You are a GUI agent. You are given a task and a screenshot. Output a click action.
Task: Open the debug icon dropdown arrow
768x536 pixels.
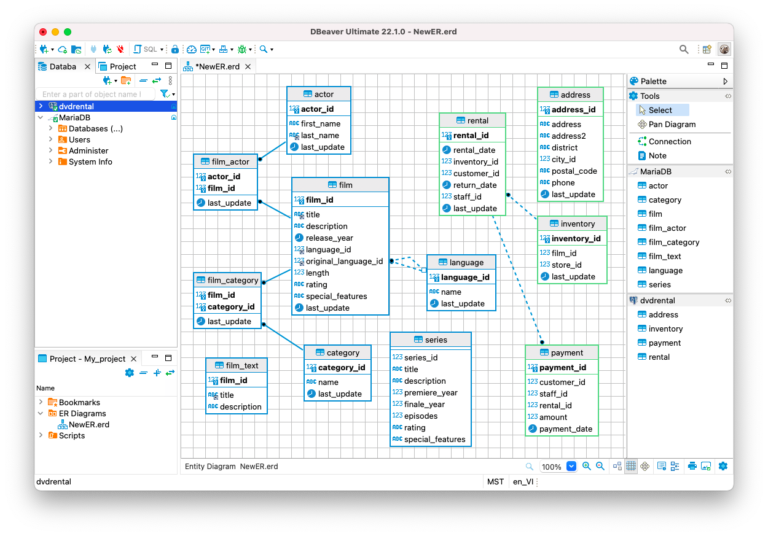(250, 49)
